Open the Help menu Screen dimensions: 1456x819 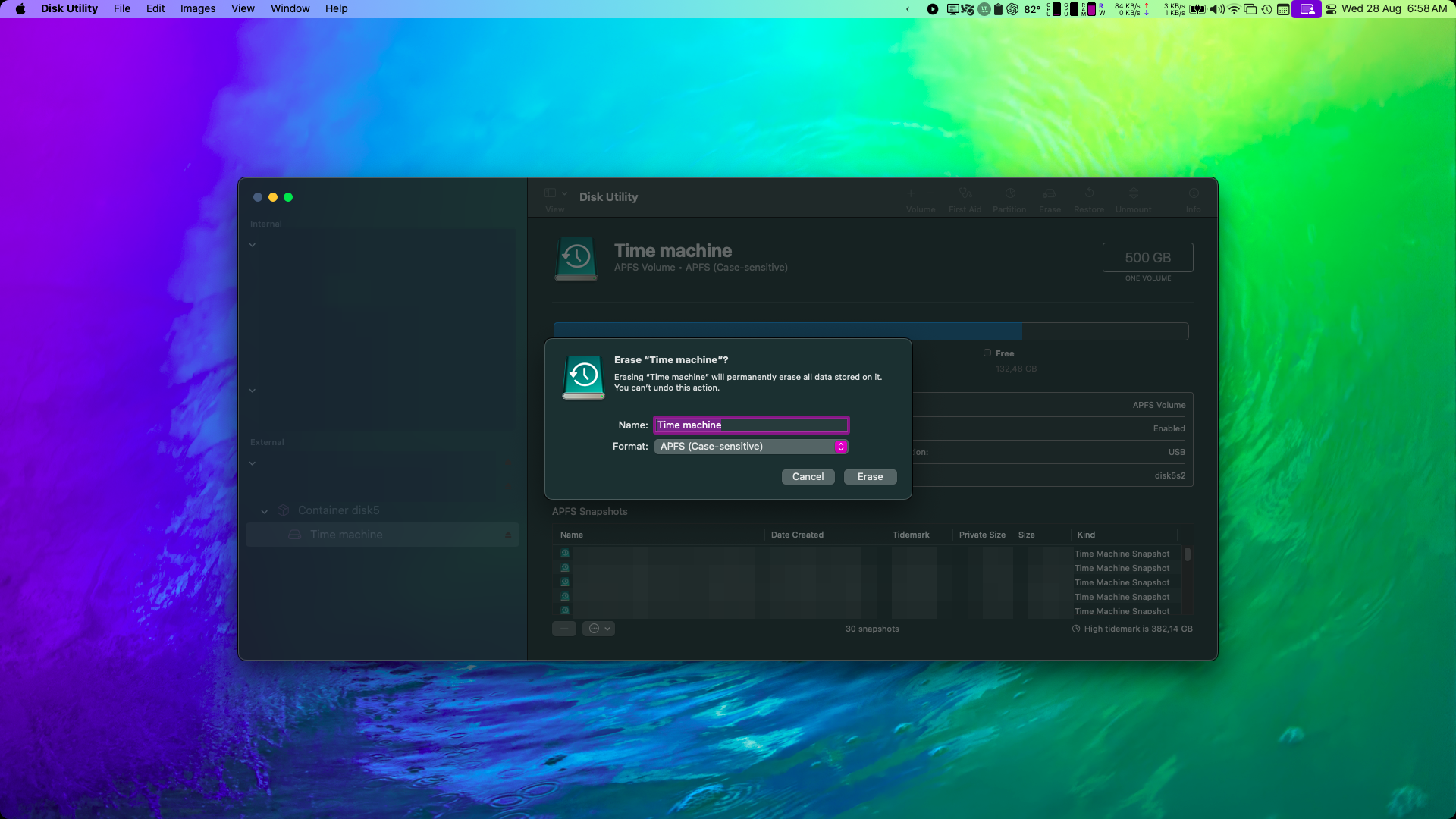pyautogui.click(x=336, y=8)
